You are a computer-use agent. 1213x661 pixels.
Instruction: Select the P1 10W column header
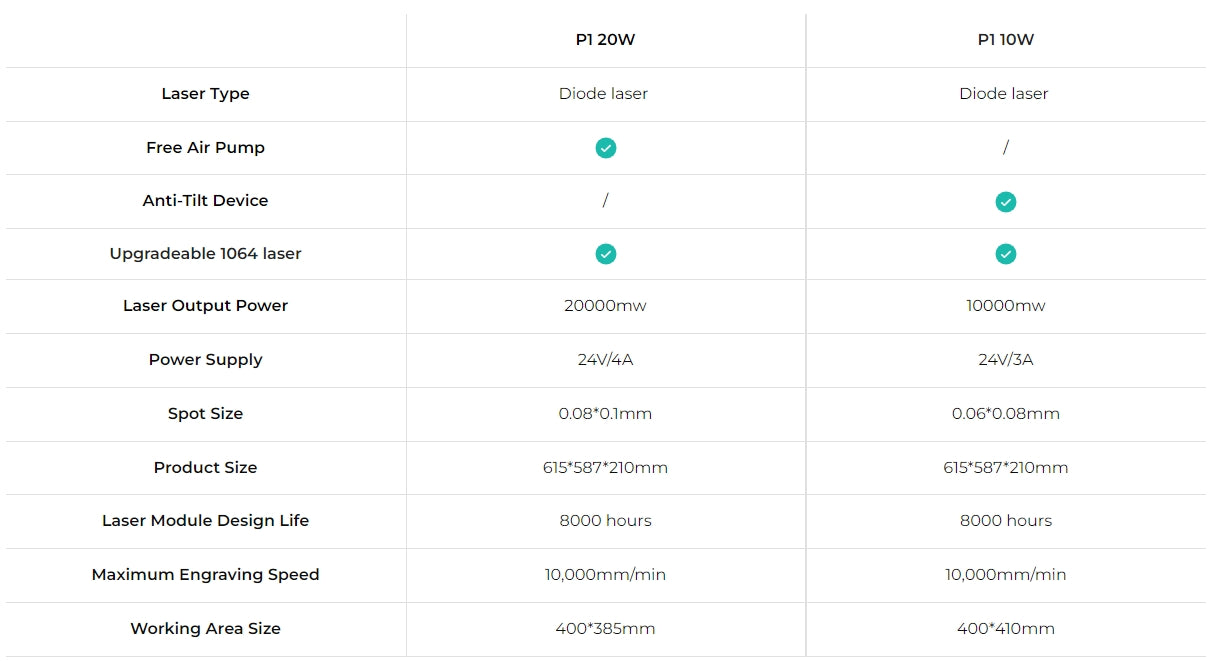[x=1006, y=40]
